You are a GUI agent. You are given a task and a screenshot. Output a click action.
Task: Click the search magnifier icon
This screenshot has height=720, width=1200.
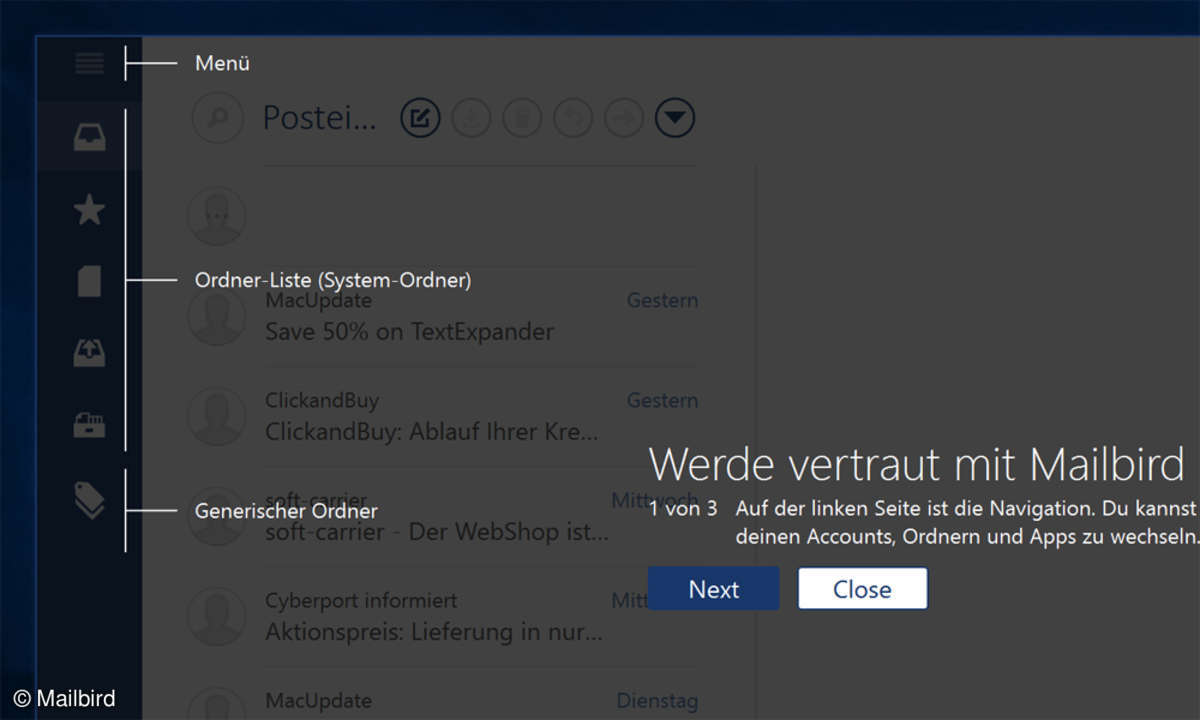point(217,119)
